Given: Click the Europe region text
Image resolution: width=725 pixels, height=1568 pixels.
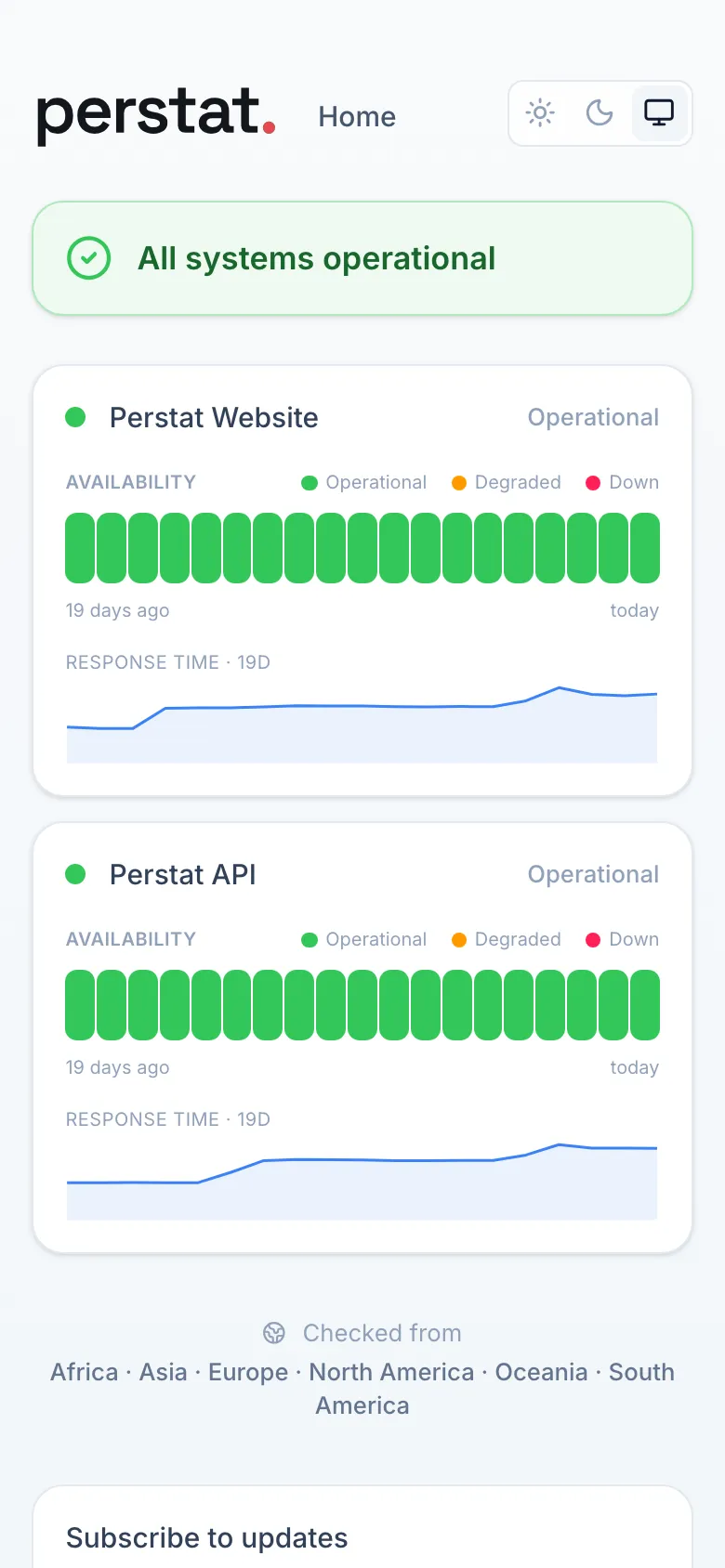Looking at the screenshot, I should (x=248, y=1372).
